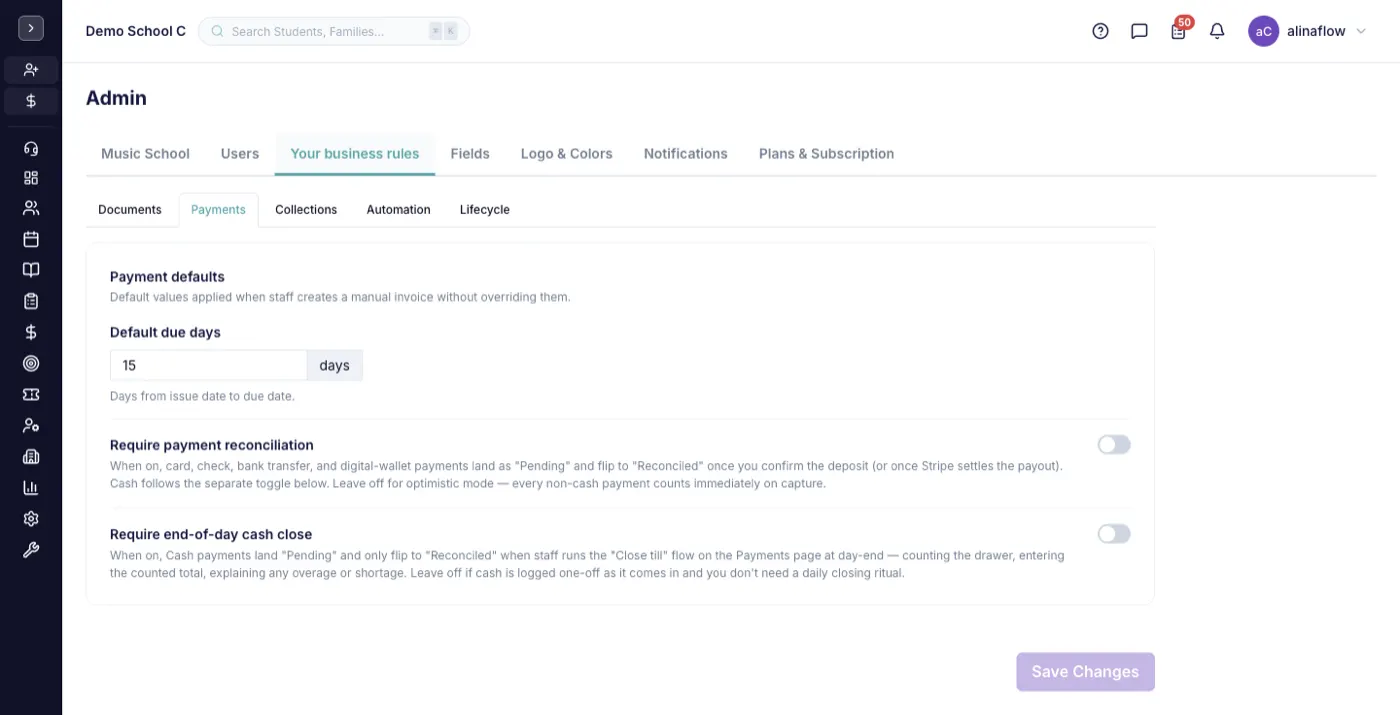Open the tasks icon with 50 badge
The image size is (1400, 715).
[1179, 30]
